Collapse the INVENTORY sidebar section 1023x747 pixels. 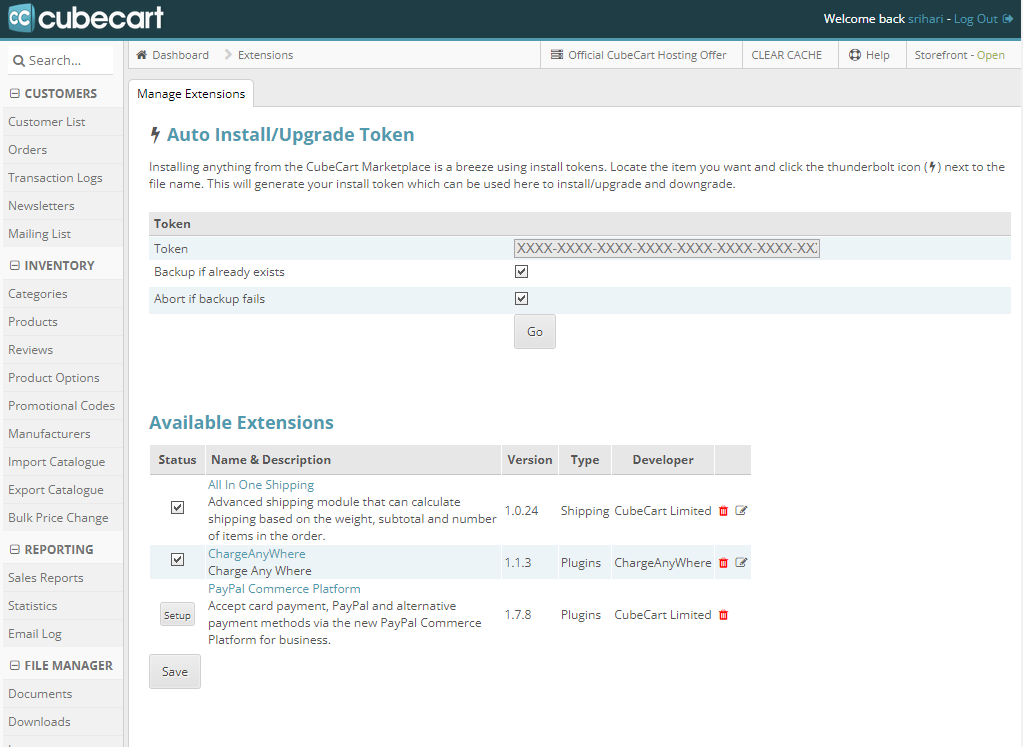(x=14, y=266)
